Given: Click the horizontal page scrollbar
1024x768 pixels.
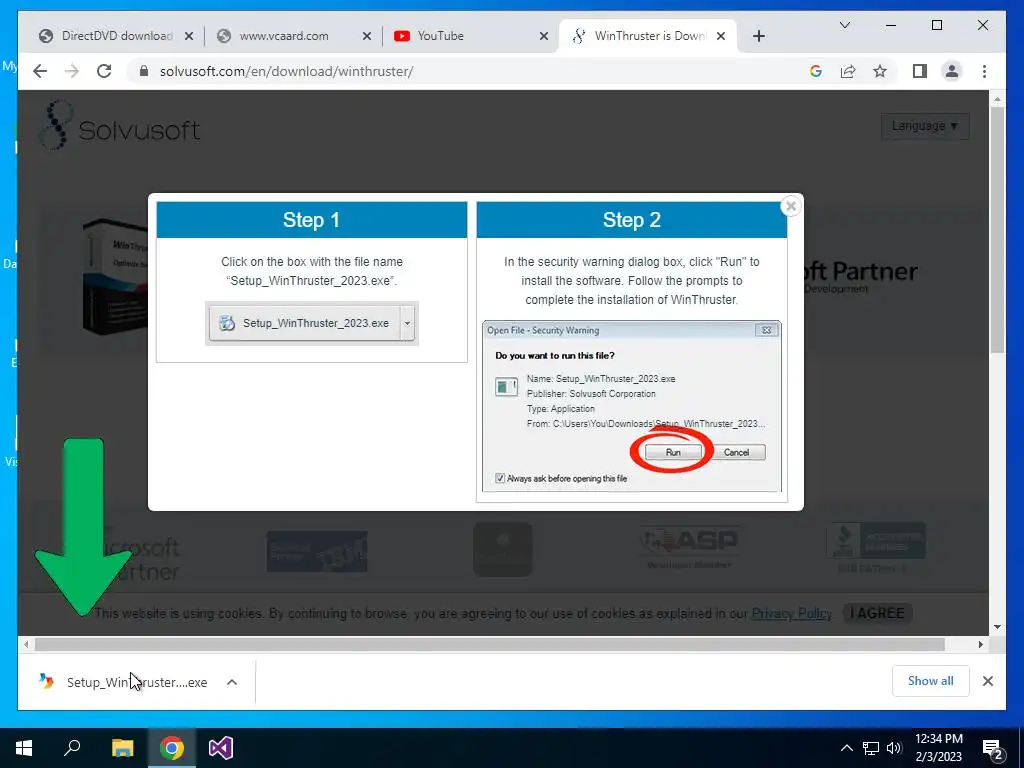Looking at the screenshot, I should tap(490, 645).
